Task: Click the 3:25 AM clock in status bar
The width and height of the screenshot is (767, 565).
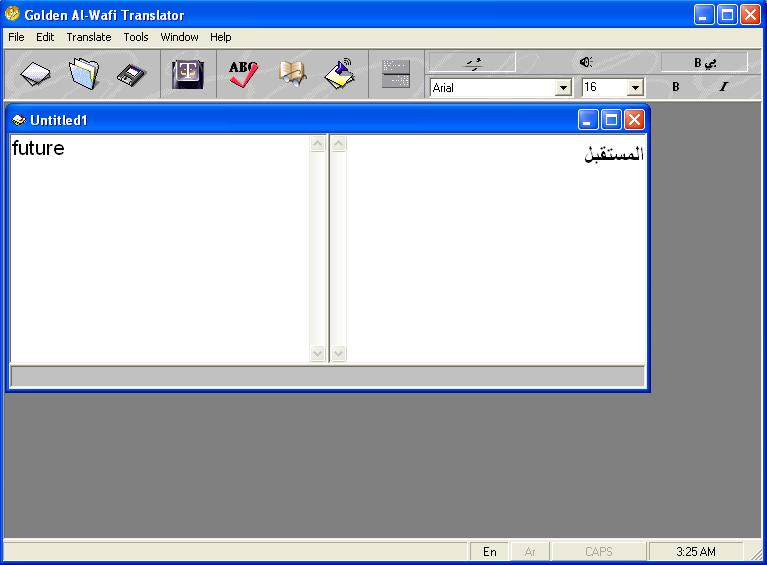Action: pos(696,552)
